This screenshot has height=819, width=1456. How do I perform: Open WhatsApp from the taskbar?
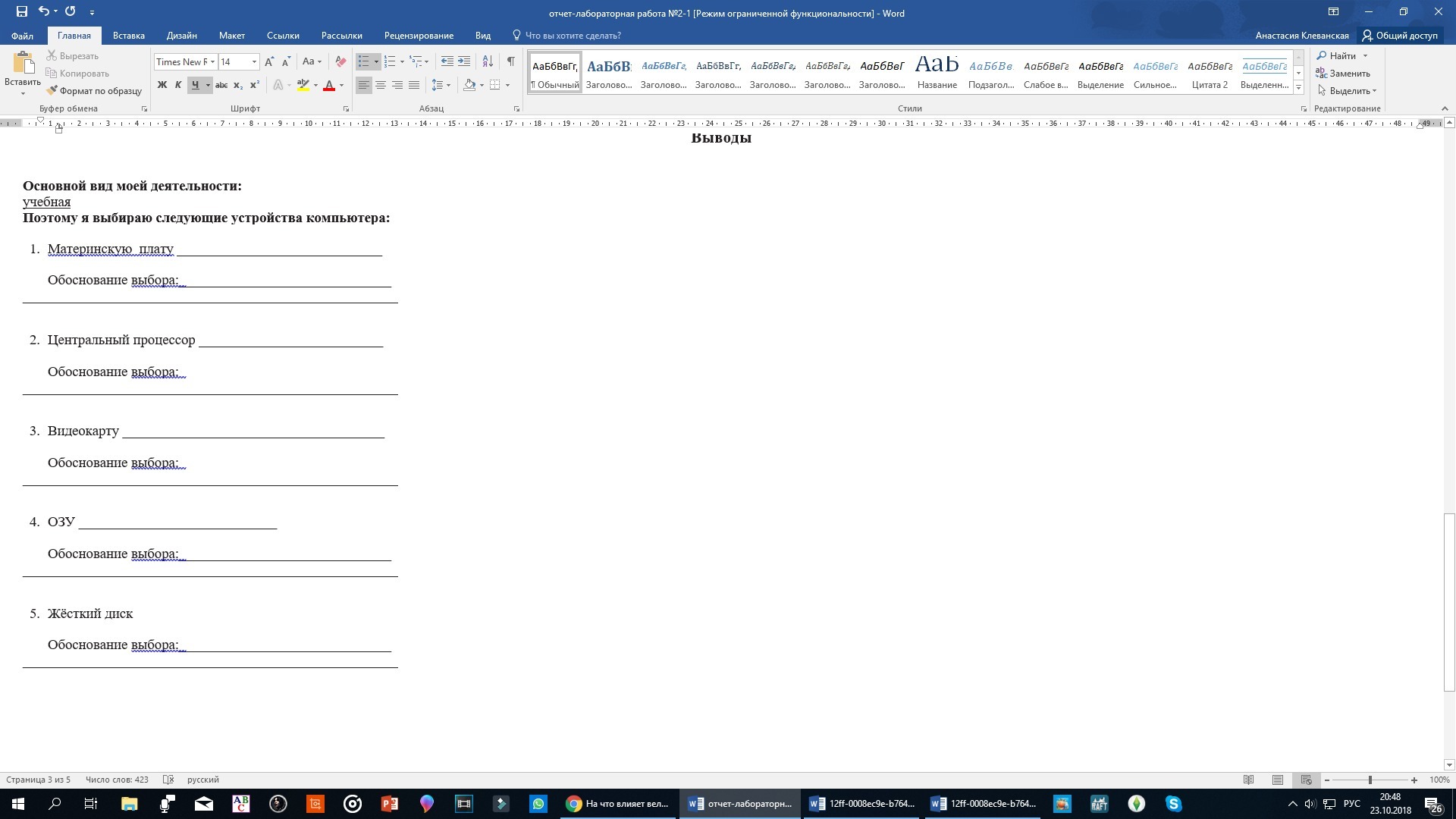point(538,804)
